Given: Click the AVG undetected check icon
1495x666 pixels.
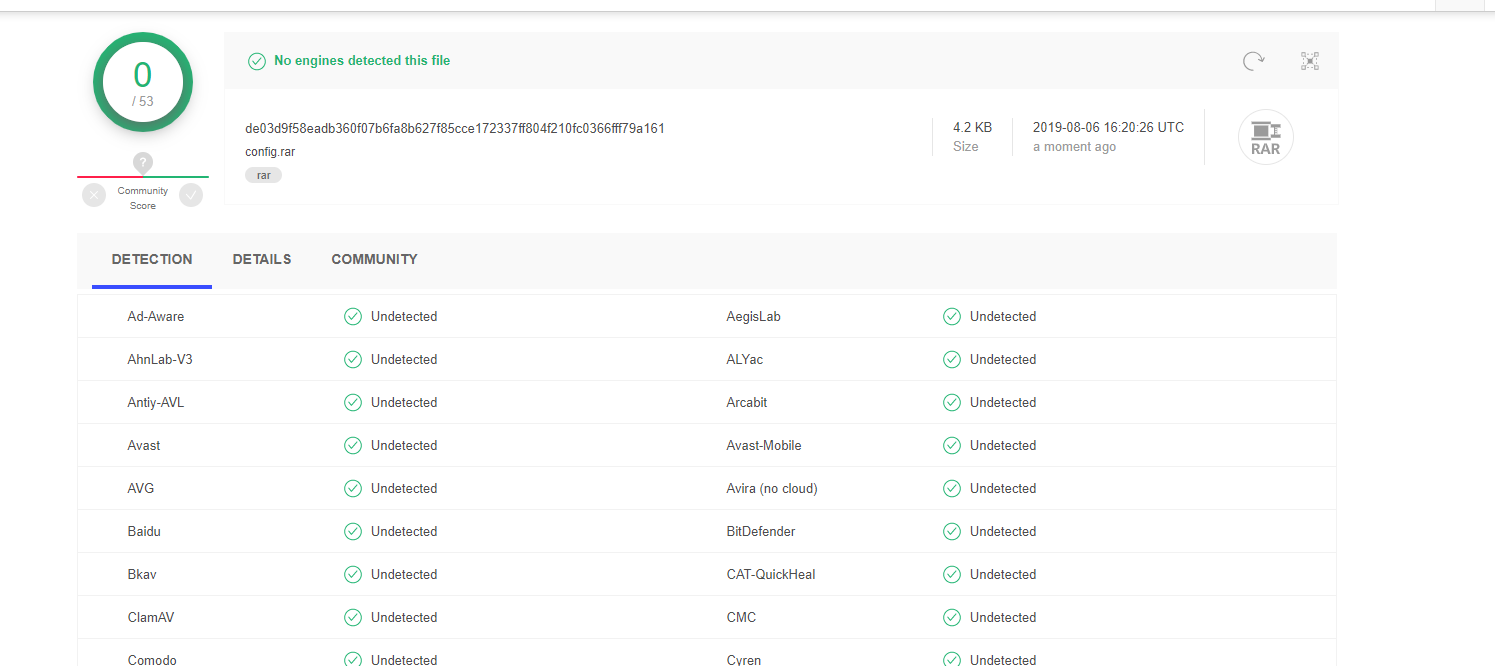Looking at the screenshot, I should click(x=353, y=488).
